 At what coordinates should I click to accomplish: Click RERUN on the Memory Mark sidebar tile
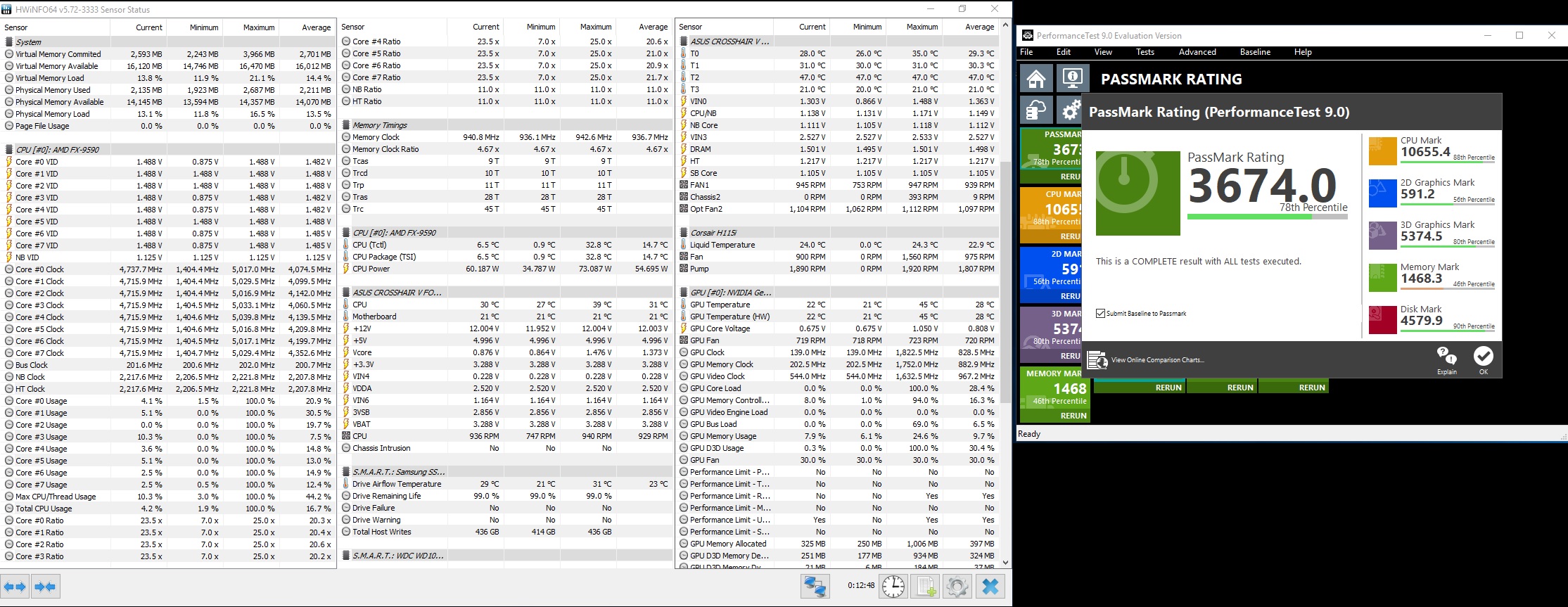click(x=1073, y=416)
